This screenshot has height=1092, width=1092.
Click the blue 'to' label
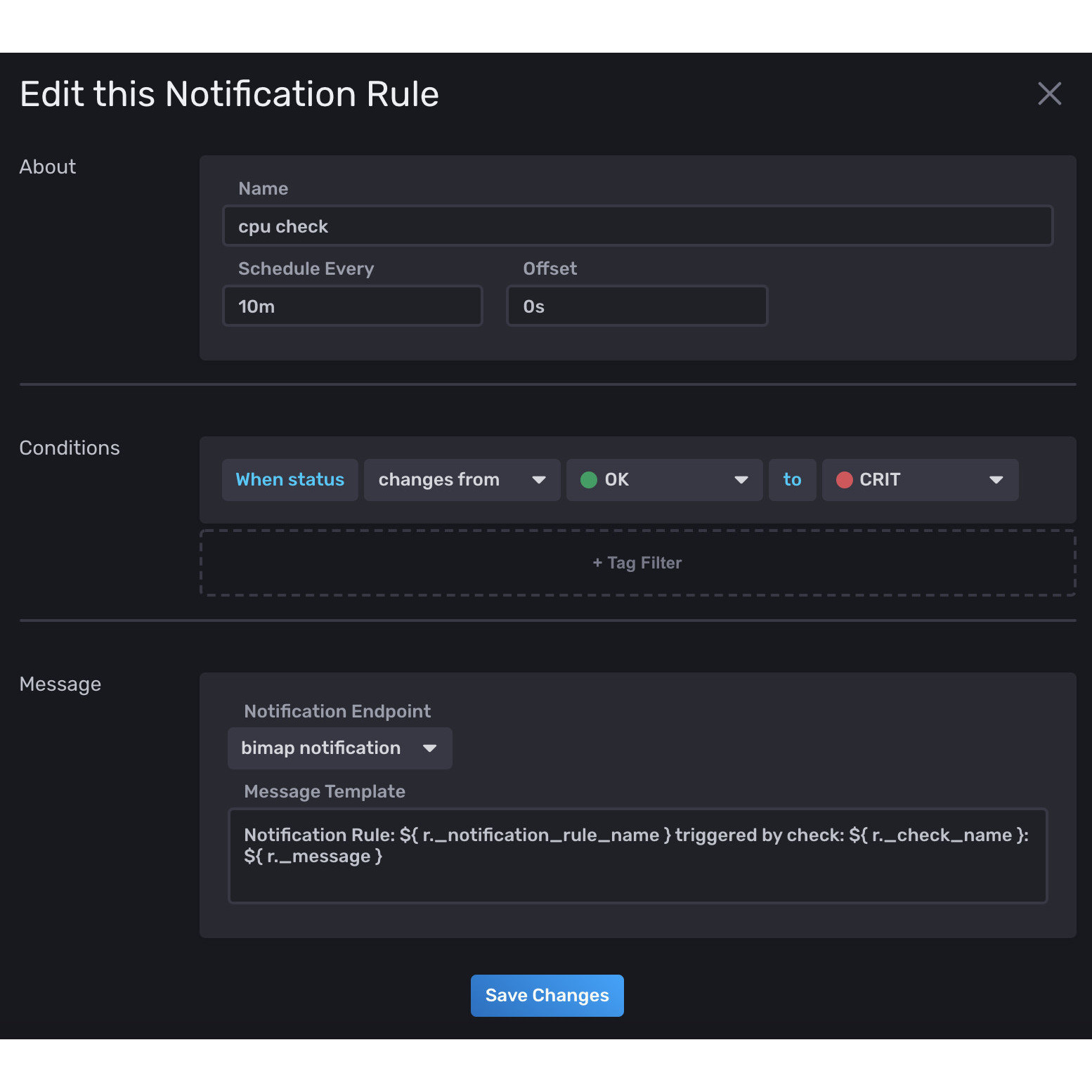(x=792, y=480)
